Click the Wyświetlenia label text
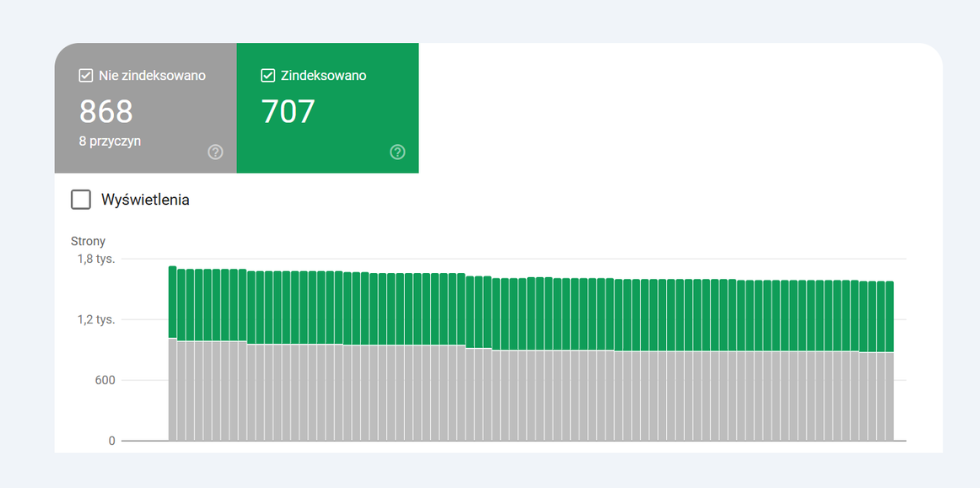Viewport: 980px width, 488px height. [x=145, y=200]
